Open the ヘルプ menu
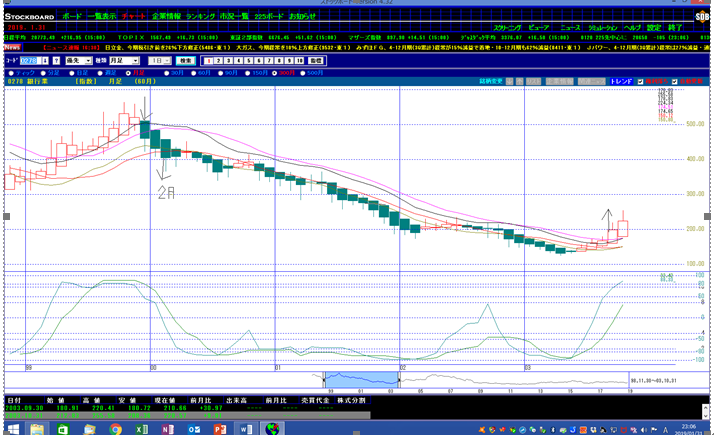Viewport: 714px width, 435px height. [632, 28]
